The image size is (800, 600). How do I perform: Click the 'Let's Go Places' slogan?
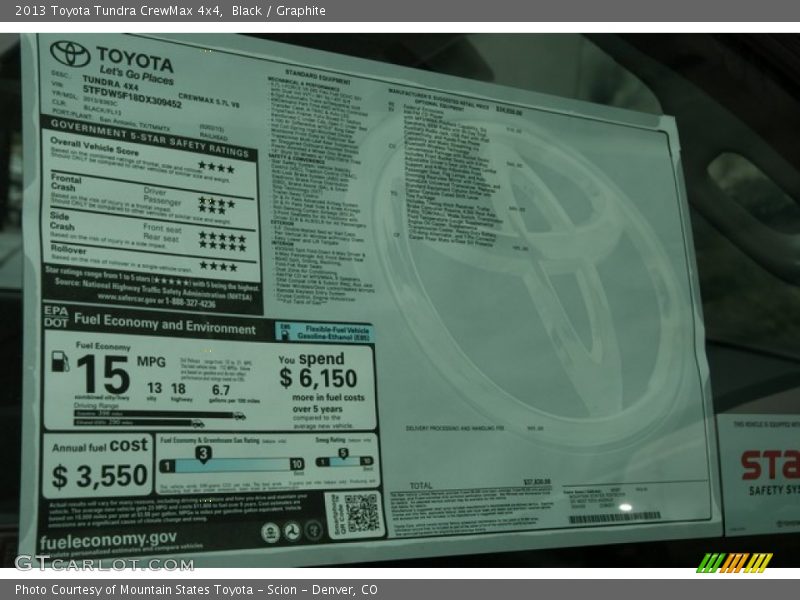coord(136,75)
